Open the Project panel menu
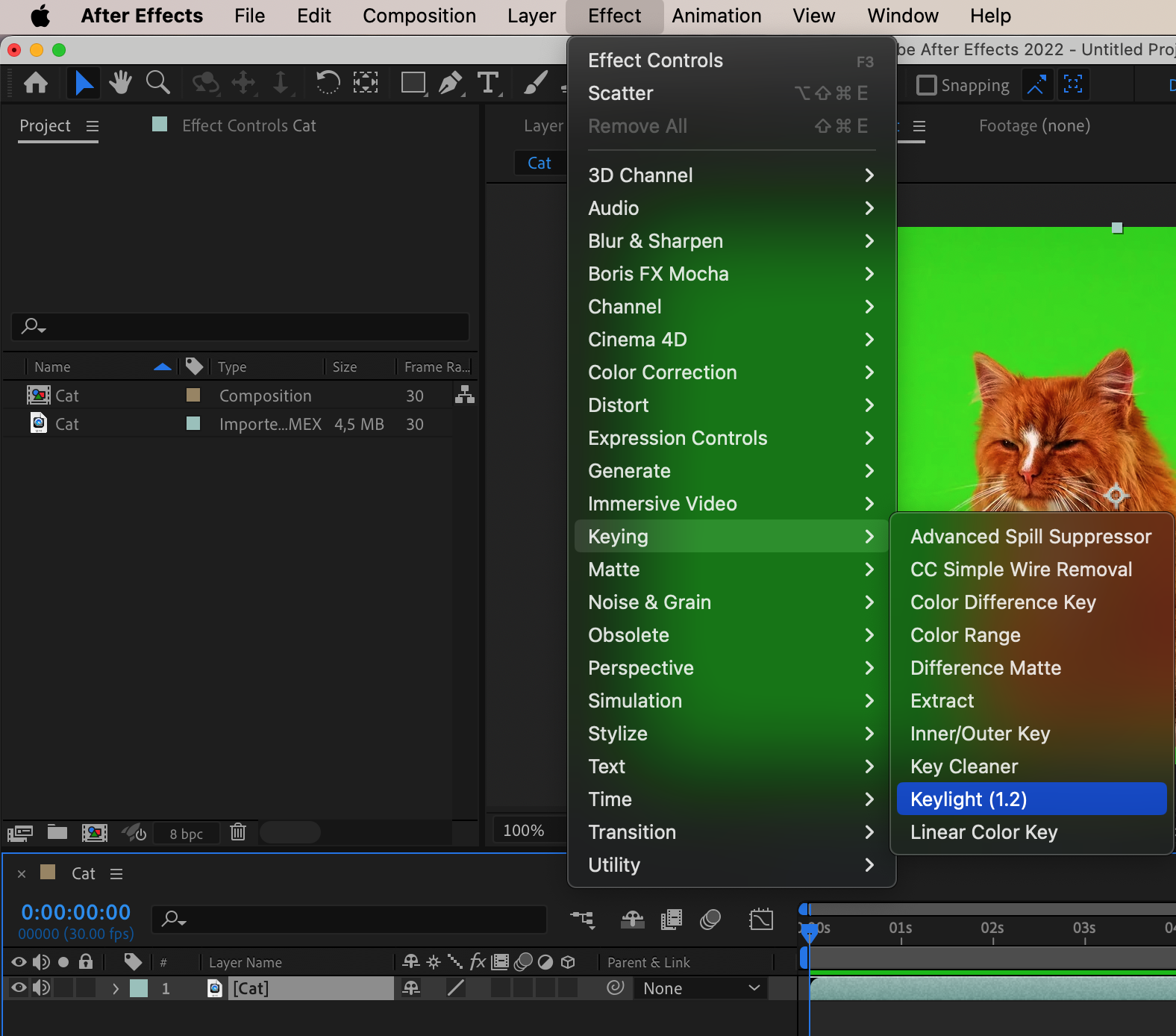1176x1036 pixels. 93,126
